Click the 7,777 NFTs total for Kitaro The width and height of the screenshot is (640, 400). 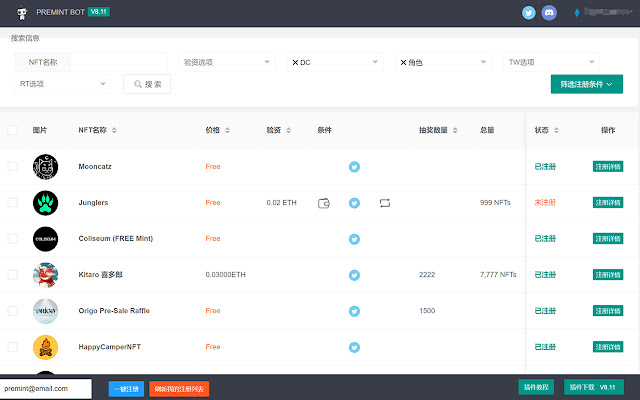498,275
